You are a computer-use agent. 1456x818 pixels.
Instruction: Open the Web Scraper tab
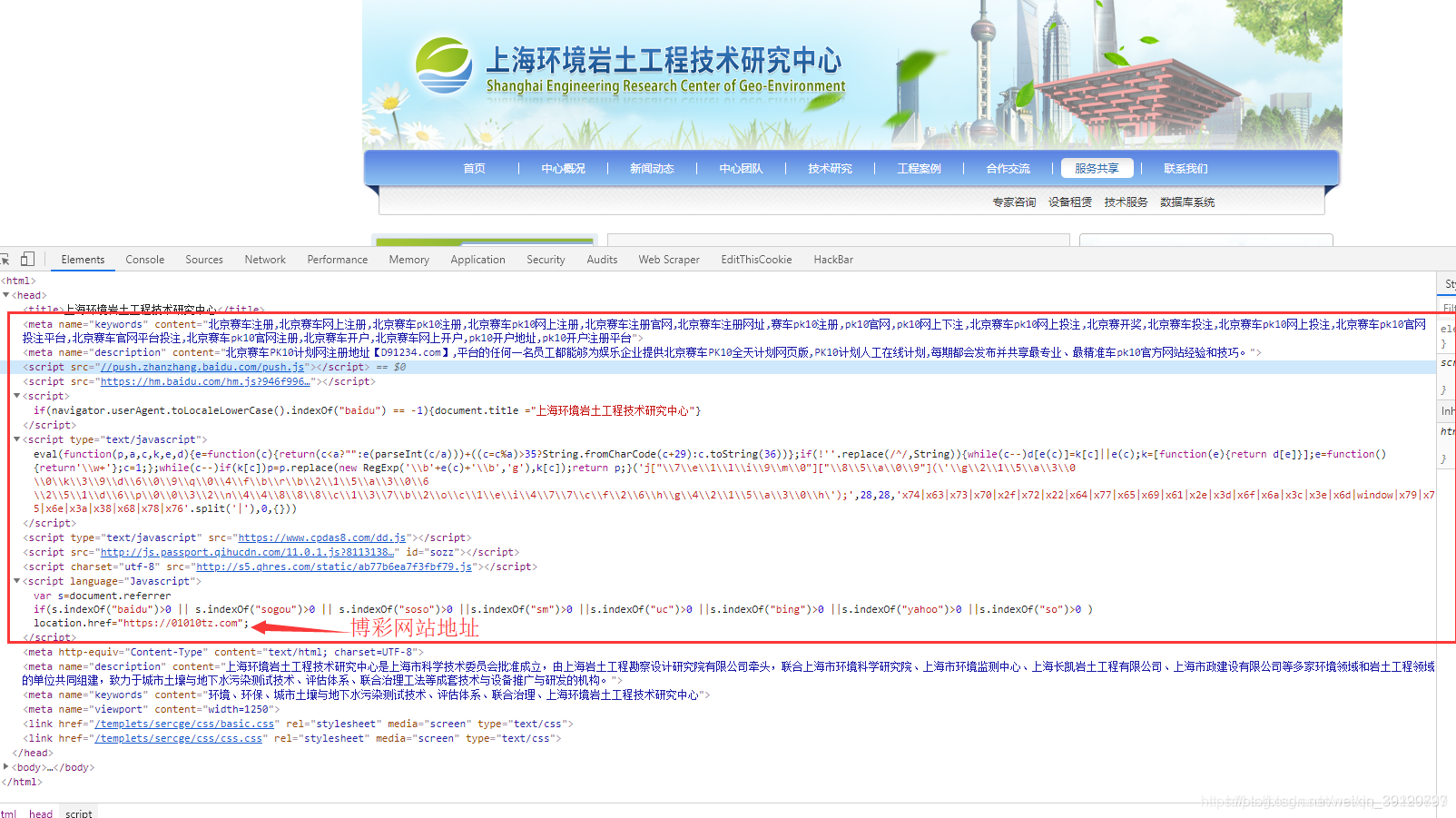coord(669,260)
